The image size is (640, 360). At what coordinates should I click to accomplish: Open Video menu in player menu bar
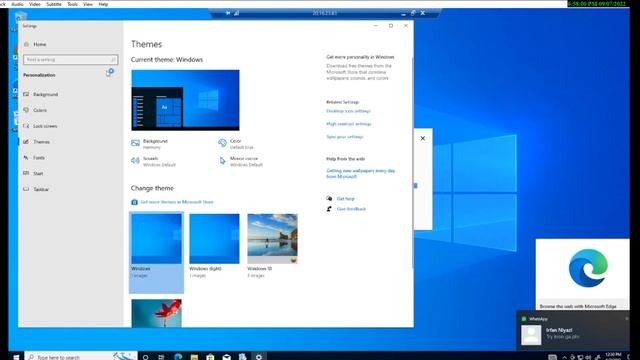[x=35, y=4]
